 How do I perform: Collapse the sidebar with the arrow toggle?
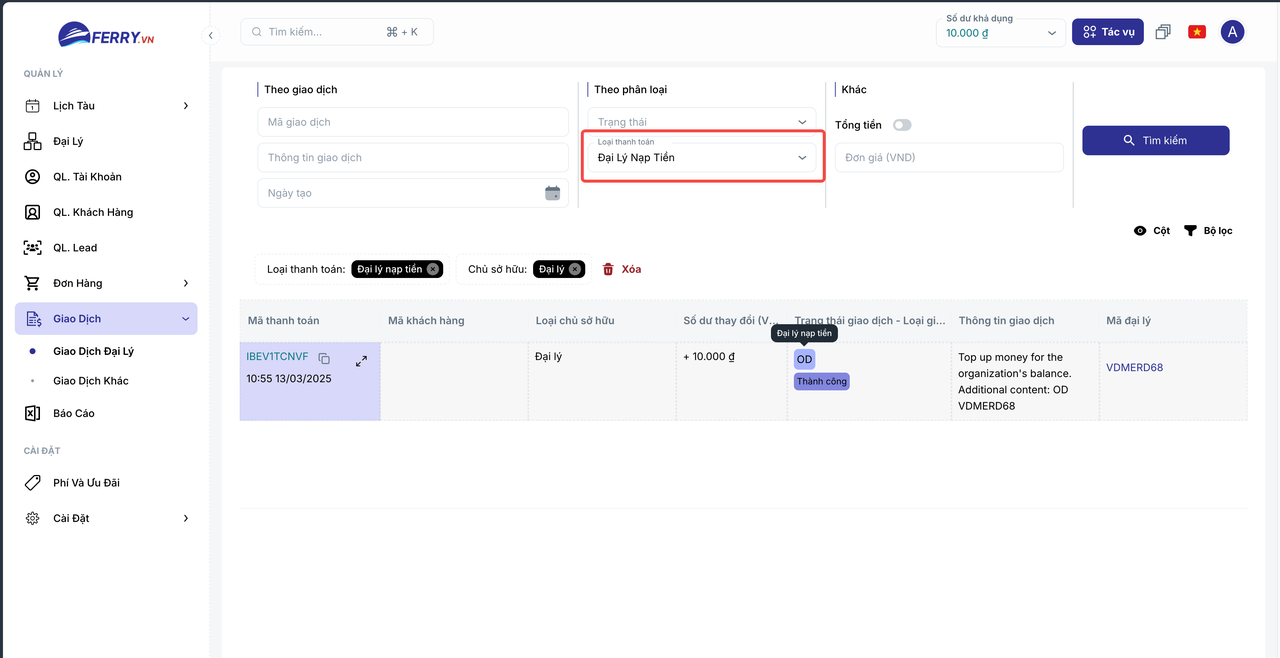click(210, 35)
